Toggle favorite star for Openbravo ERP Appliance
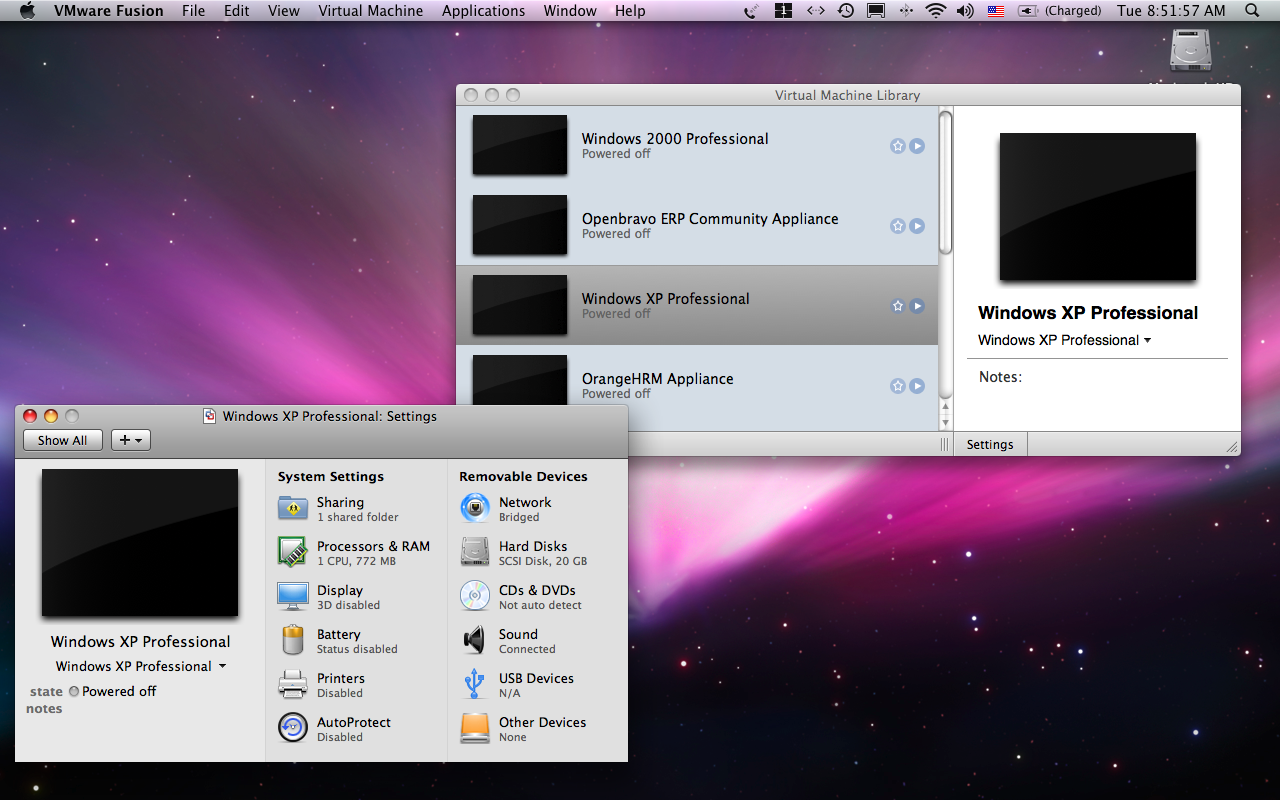 point(897,226)
